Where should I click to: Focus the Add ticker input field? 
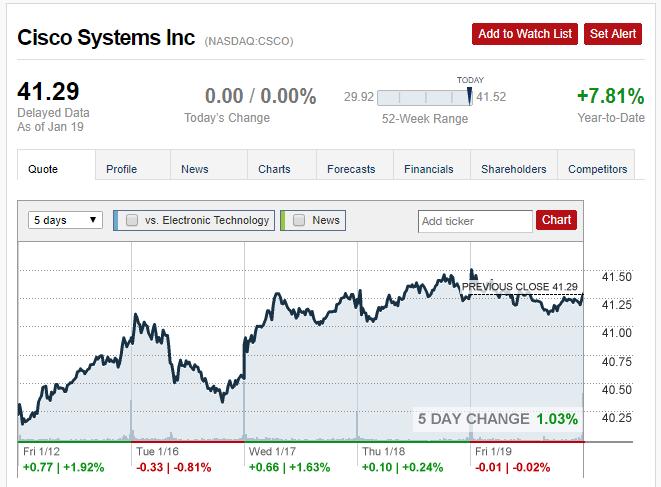475,221
